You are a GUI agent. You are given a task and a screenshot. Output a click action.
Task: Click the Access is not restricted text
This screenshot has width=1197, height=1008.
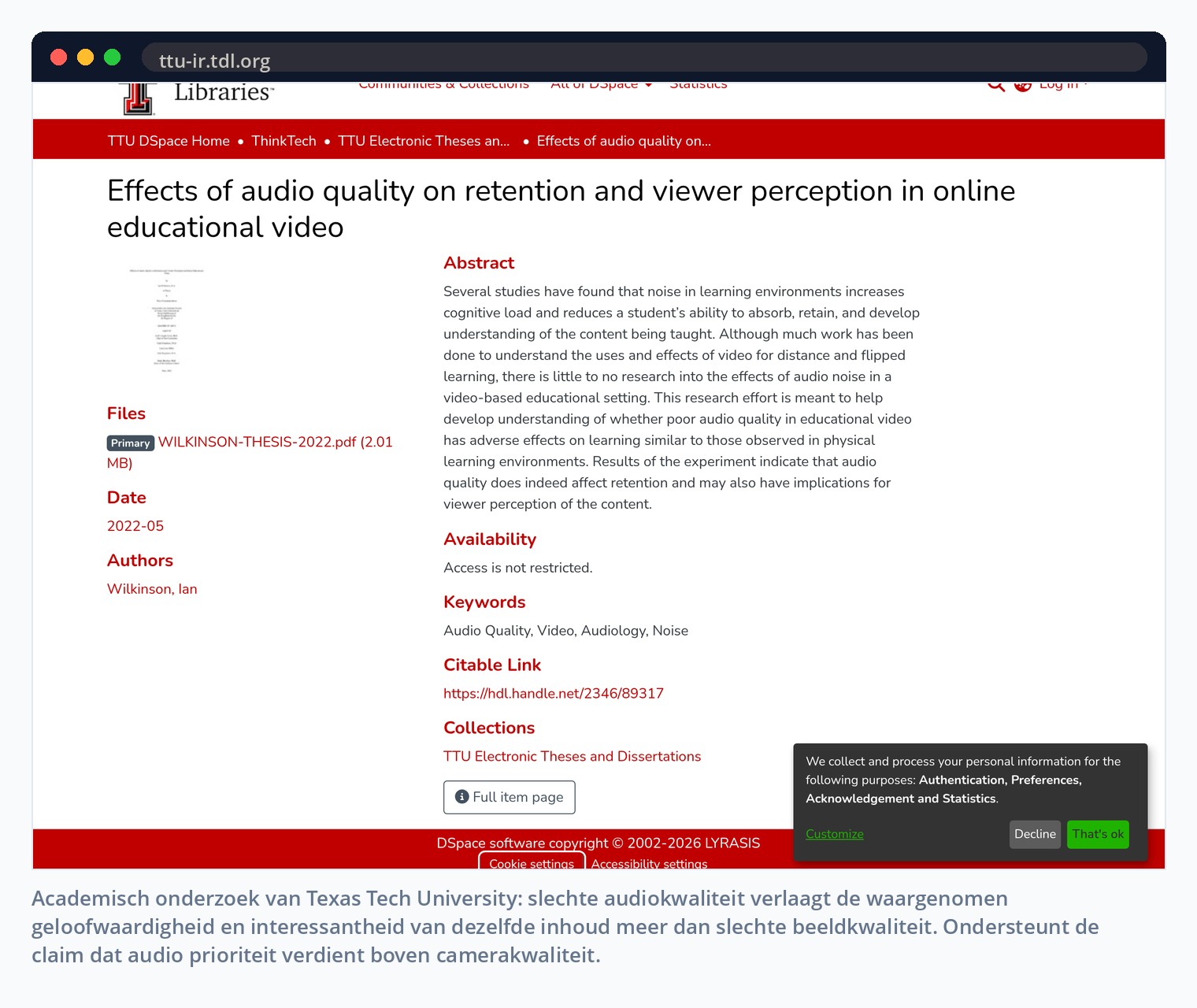518,568
